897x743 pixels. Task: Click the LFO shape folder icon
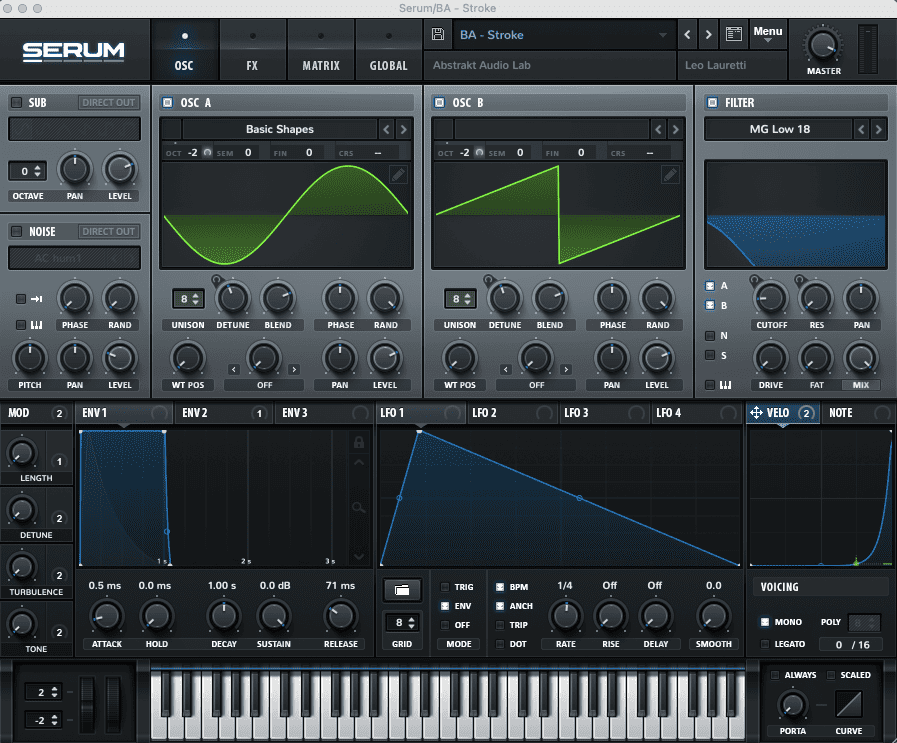tap(402, 590)
